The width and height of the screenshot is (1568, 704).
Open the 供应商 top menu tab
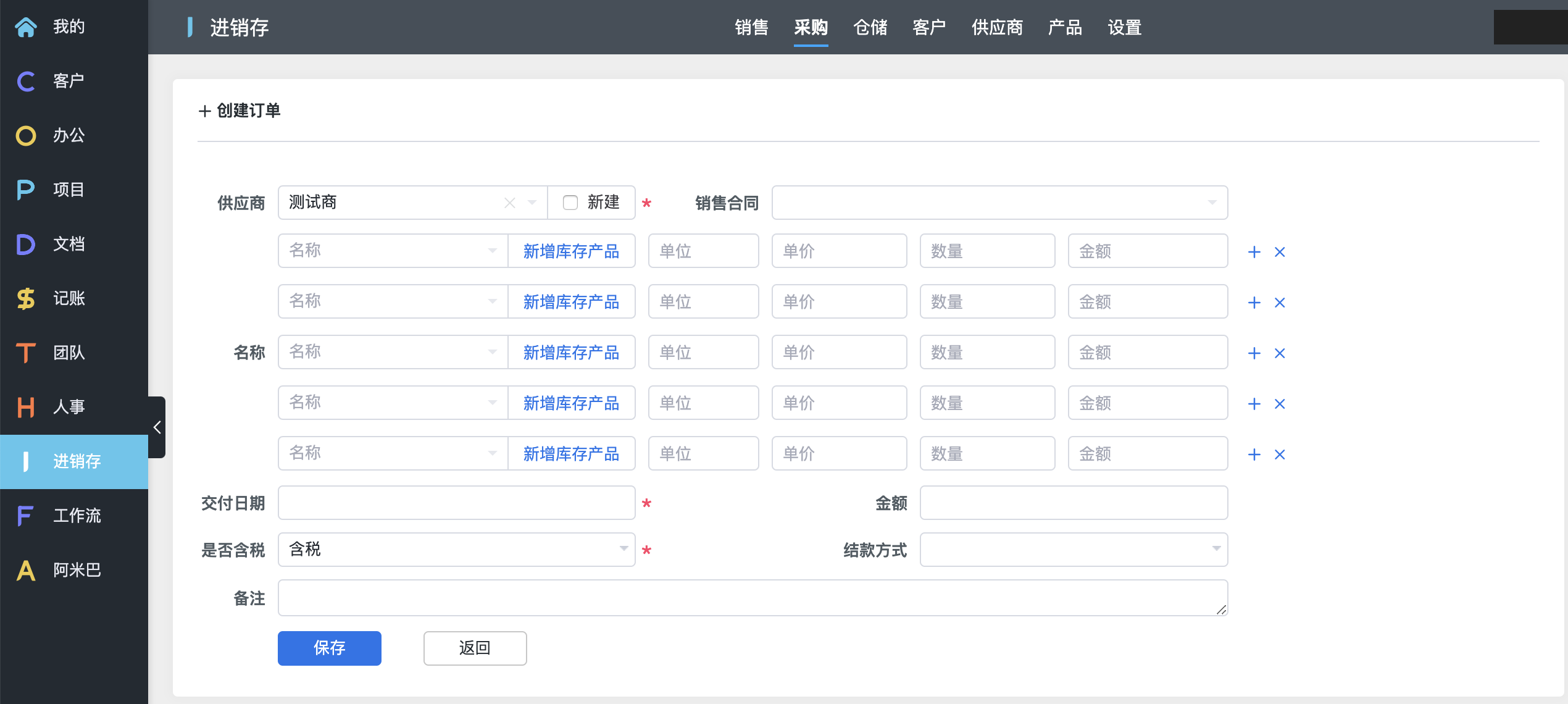click(997, 28)
